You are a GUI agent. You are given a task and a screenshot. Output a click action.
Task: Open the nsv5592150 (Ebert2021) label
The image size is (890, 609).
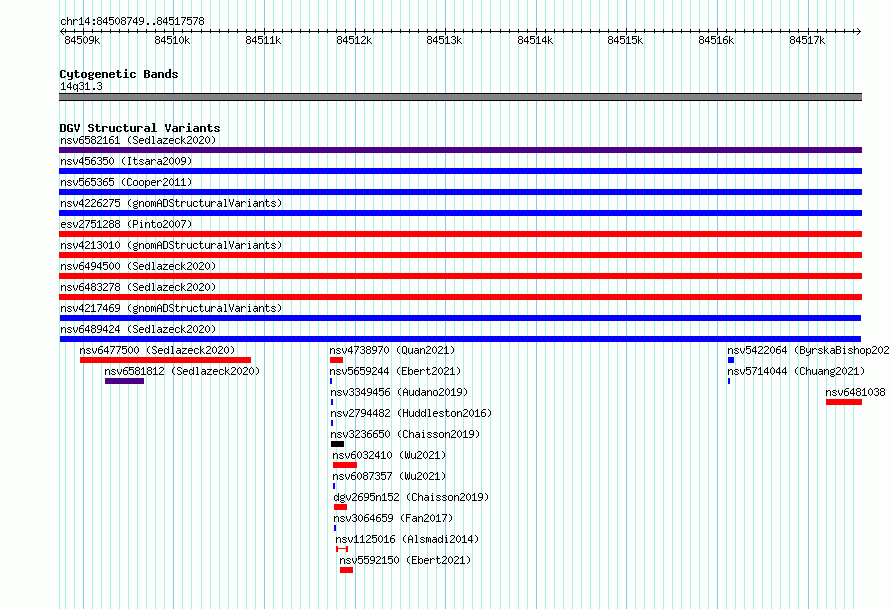[x=405, y=560]
